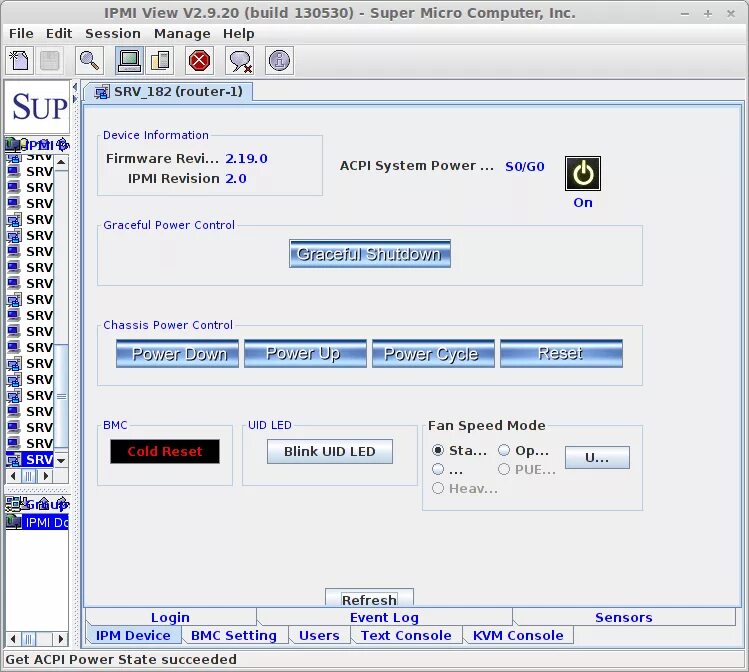Click the Graceful Shutdown button
The height and width of the screenshot is (672, 749).
(370, 254)
